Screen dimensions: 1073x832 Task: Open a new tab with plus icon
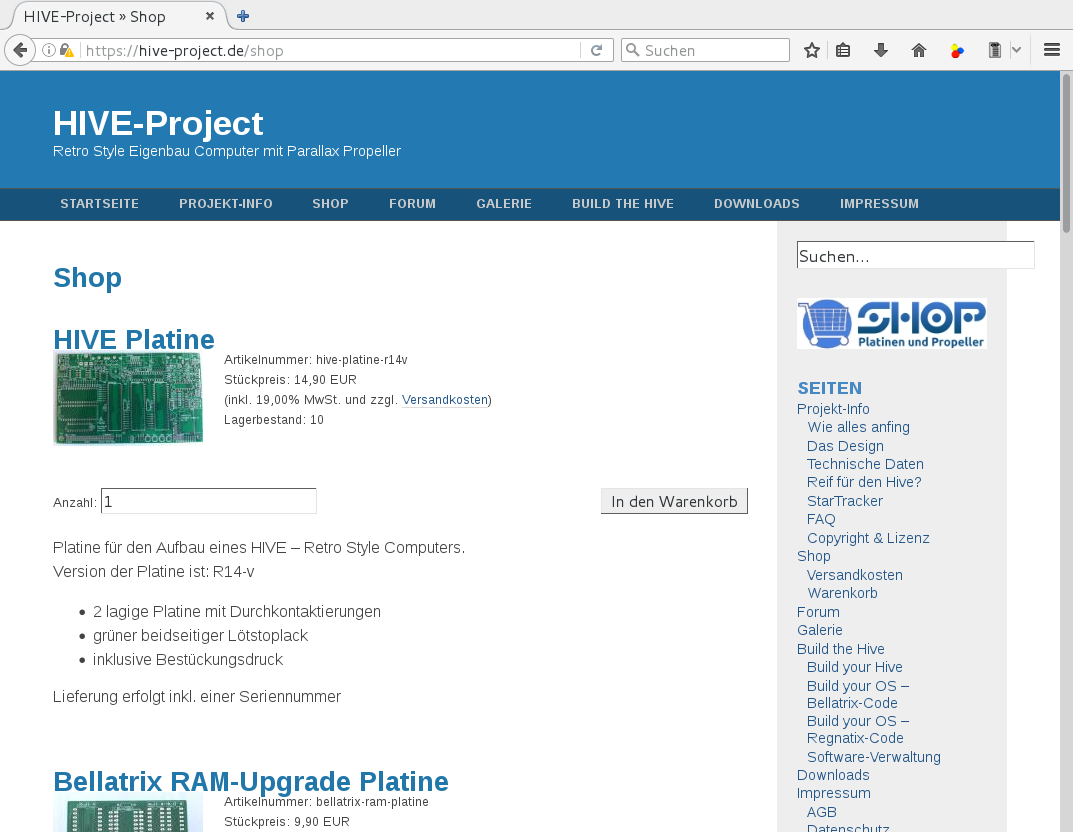[x=243, y=16]
